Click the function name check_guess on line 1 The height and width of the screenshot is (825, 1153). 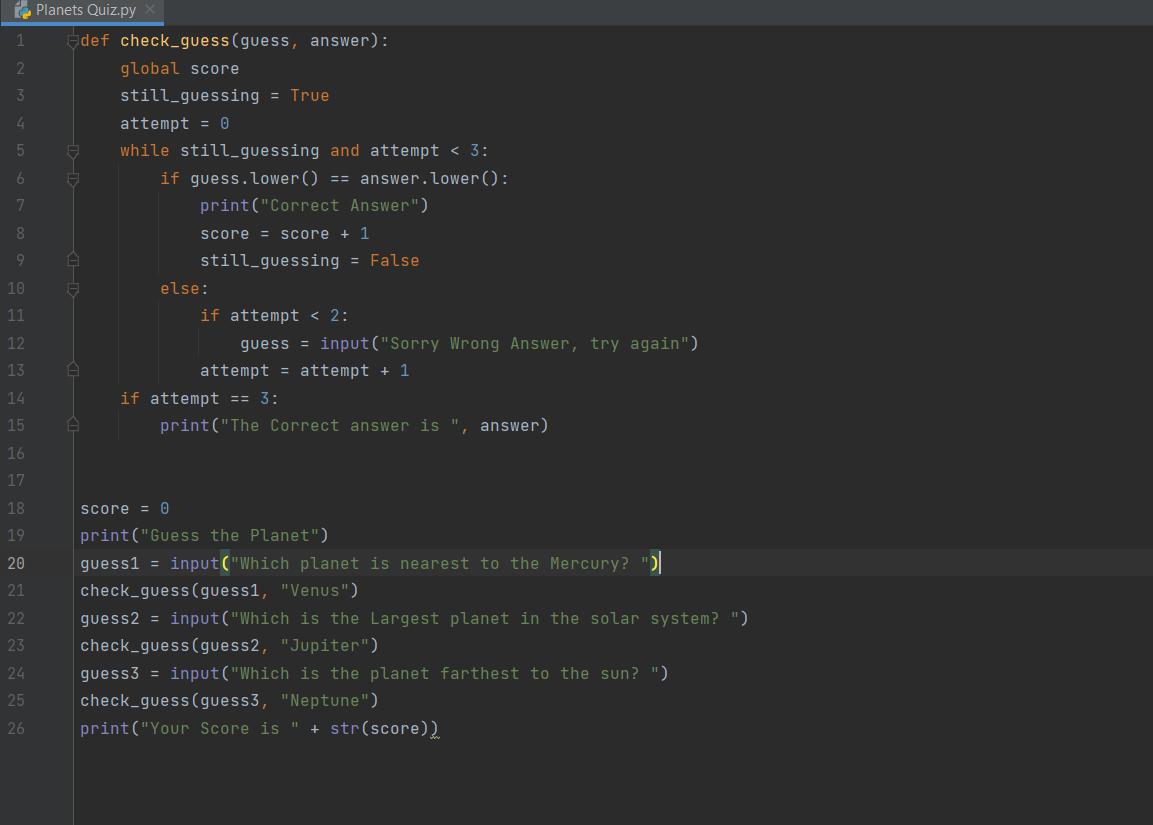pos(175,41)
